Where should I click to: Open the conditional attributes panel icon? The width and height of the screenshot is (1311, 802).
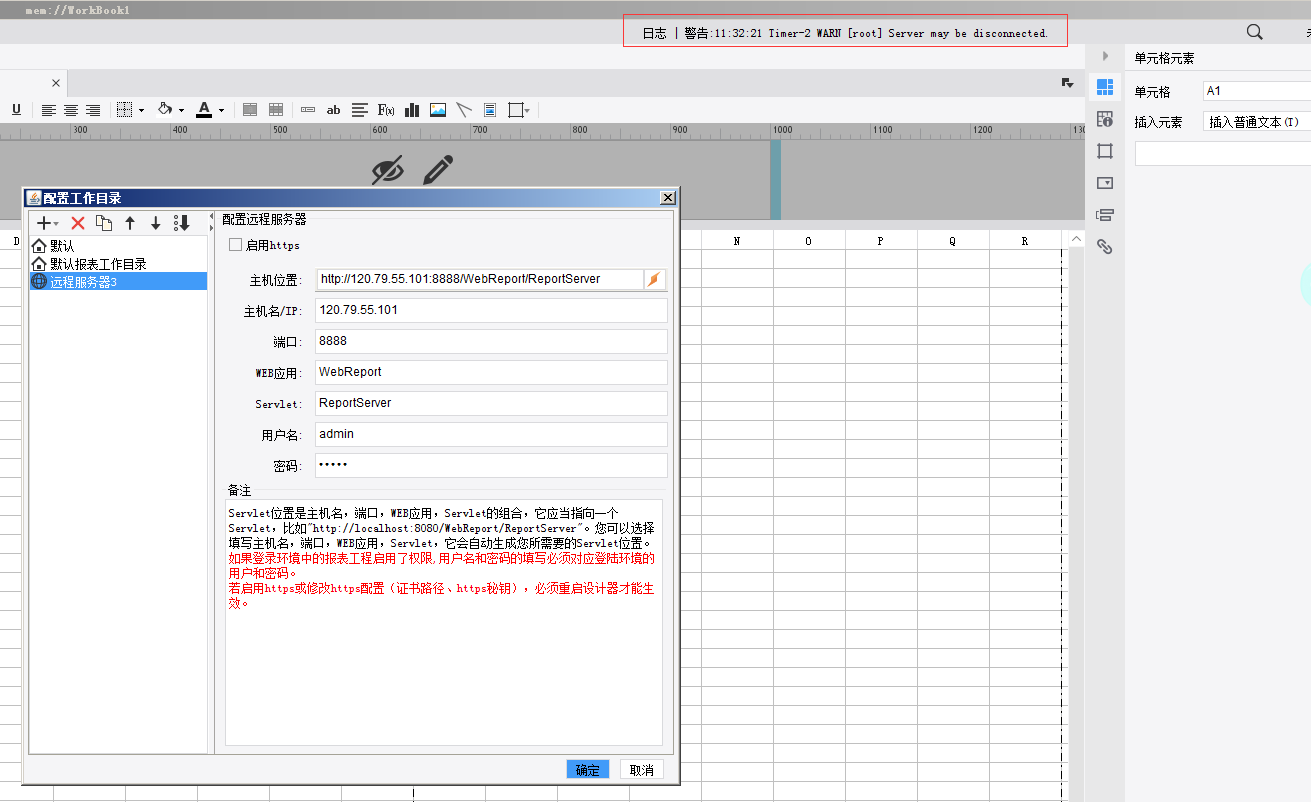click(1105, 214)
